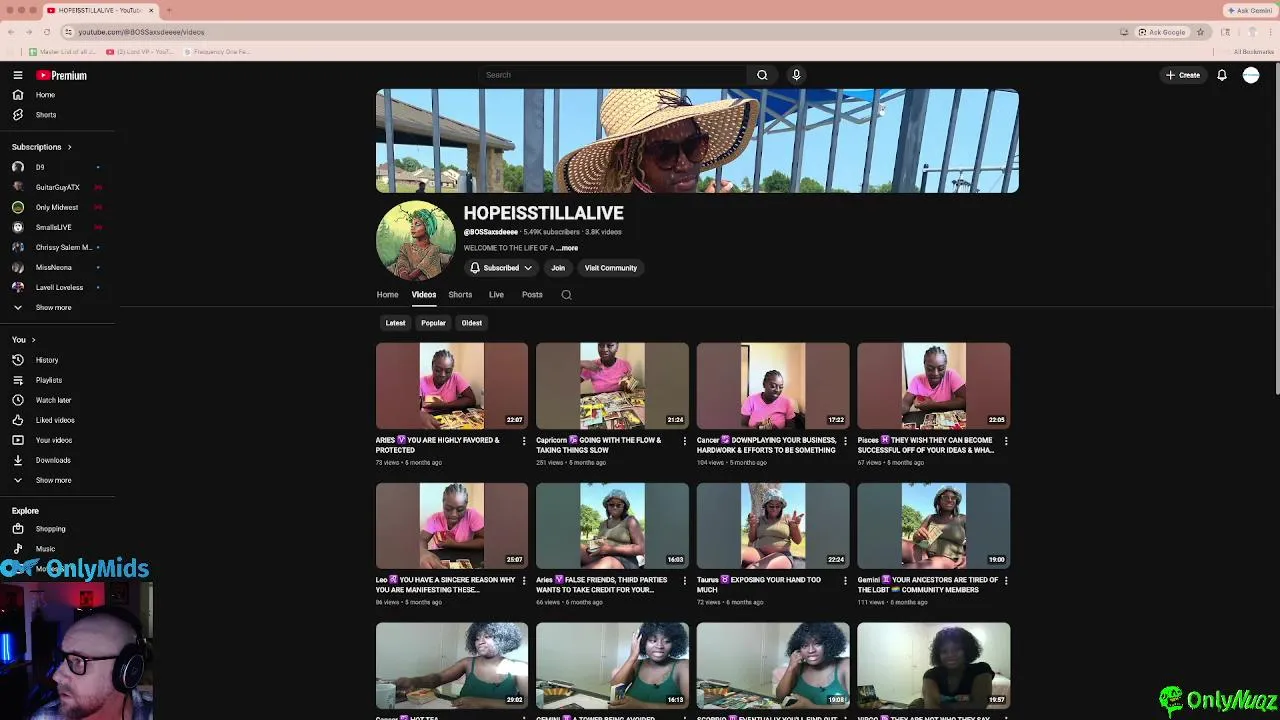Play ARIES highly favored video thumbnail
The height and width of the screenshot is (720, 1280).
tap(452, 386)
